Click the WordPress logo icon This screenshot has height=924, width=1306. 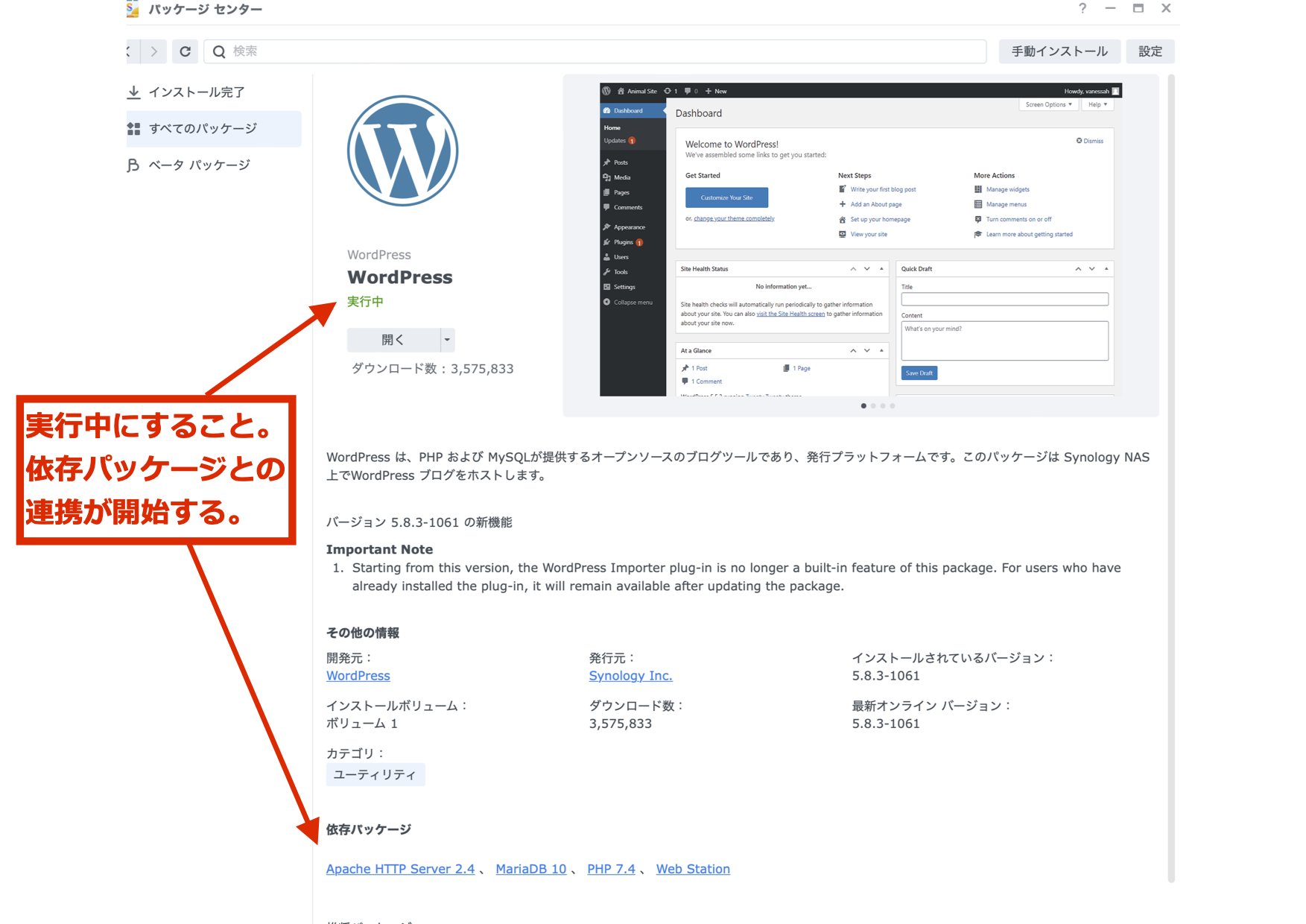[x=402, y=151]
